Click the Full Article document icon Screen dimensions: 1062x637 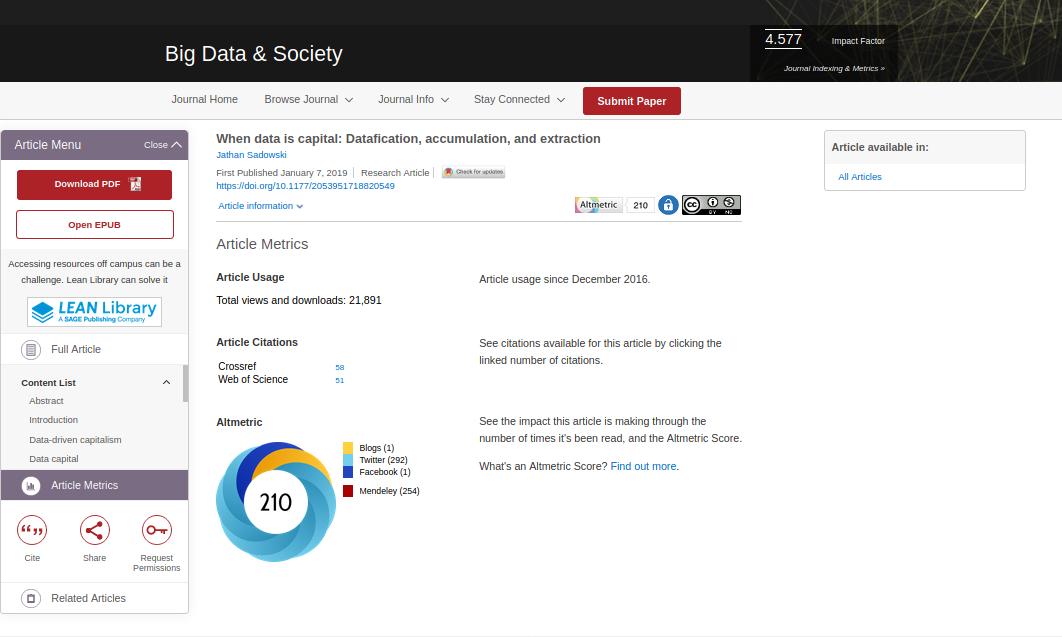31,350
